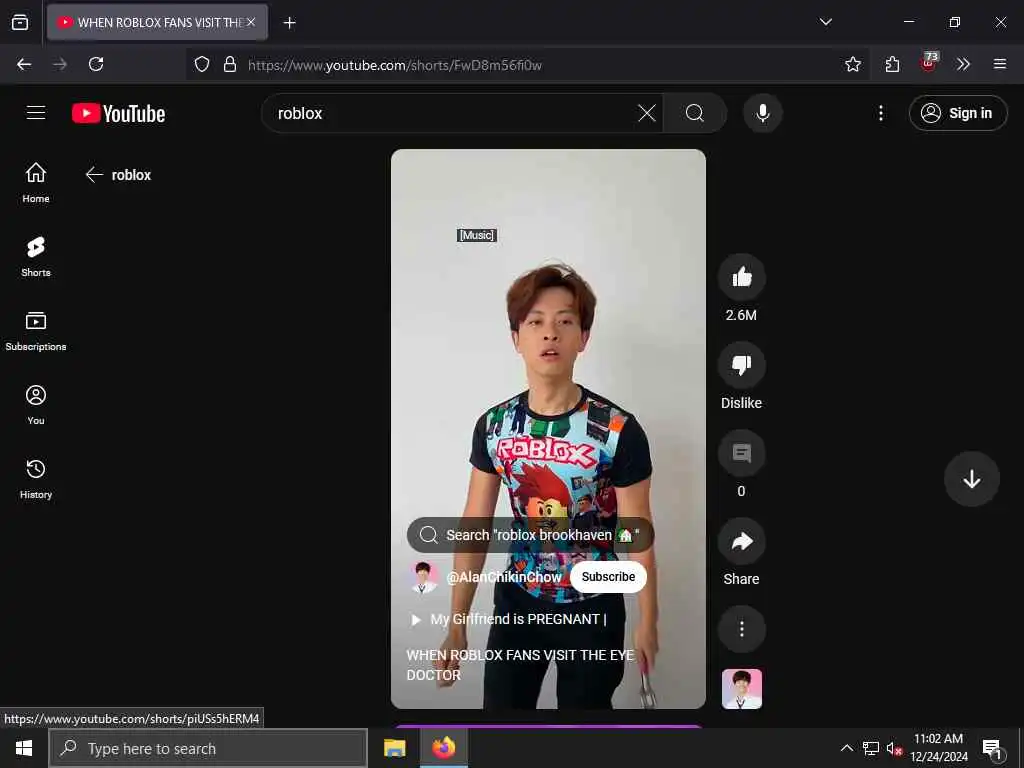Close the WHEN ROBLOX FANS tab
Screen dimensions: 1024x768
pyautogui.click(x=251, y=22)
